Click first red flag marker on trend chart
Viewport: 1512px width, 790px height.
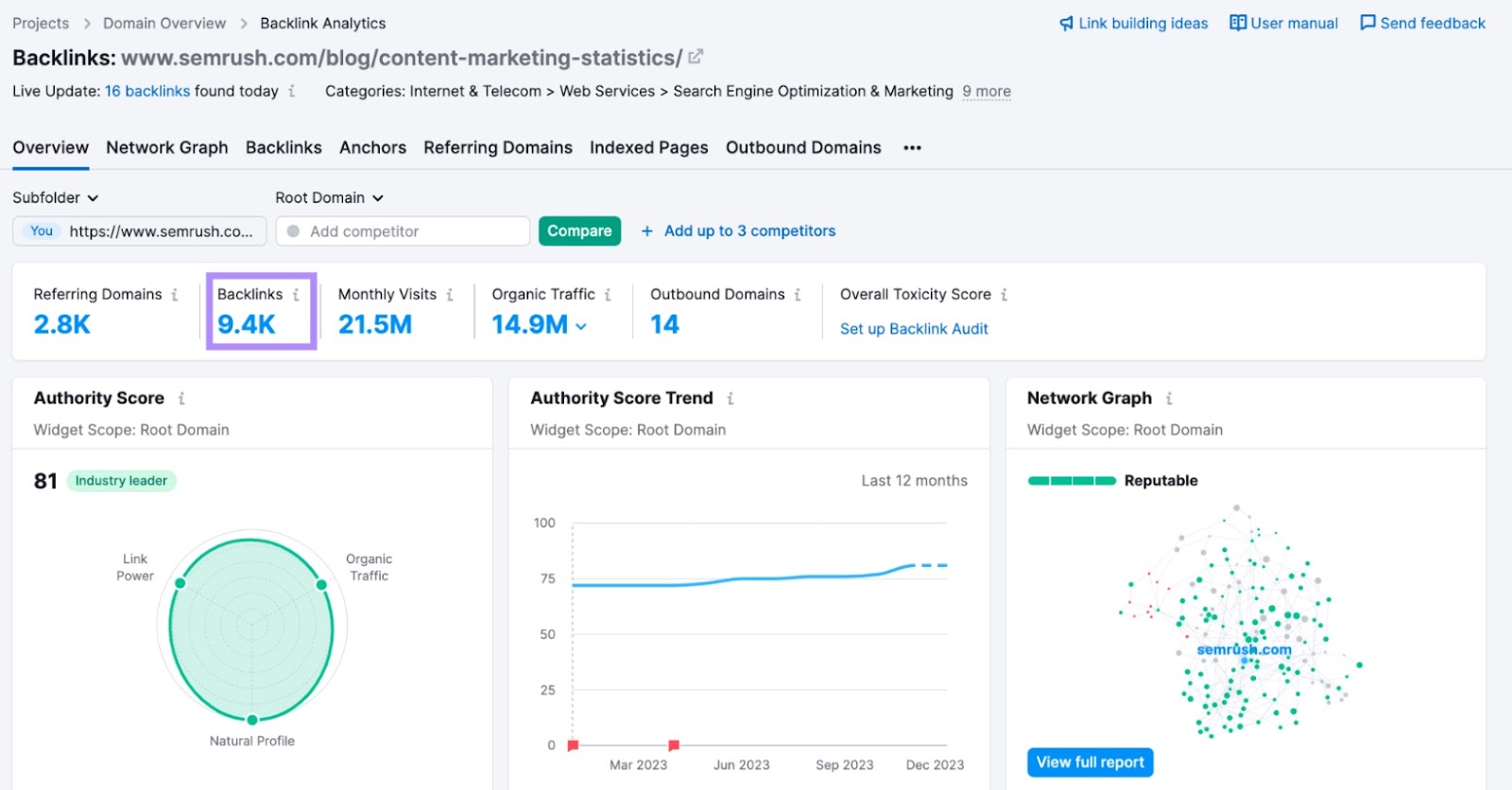573,746
